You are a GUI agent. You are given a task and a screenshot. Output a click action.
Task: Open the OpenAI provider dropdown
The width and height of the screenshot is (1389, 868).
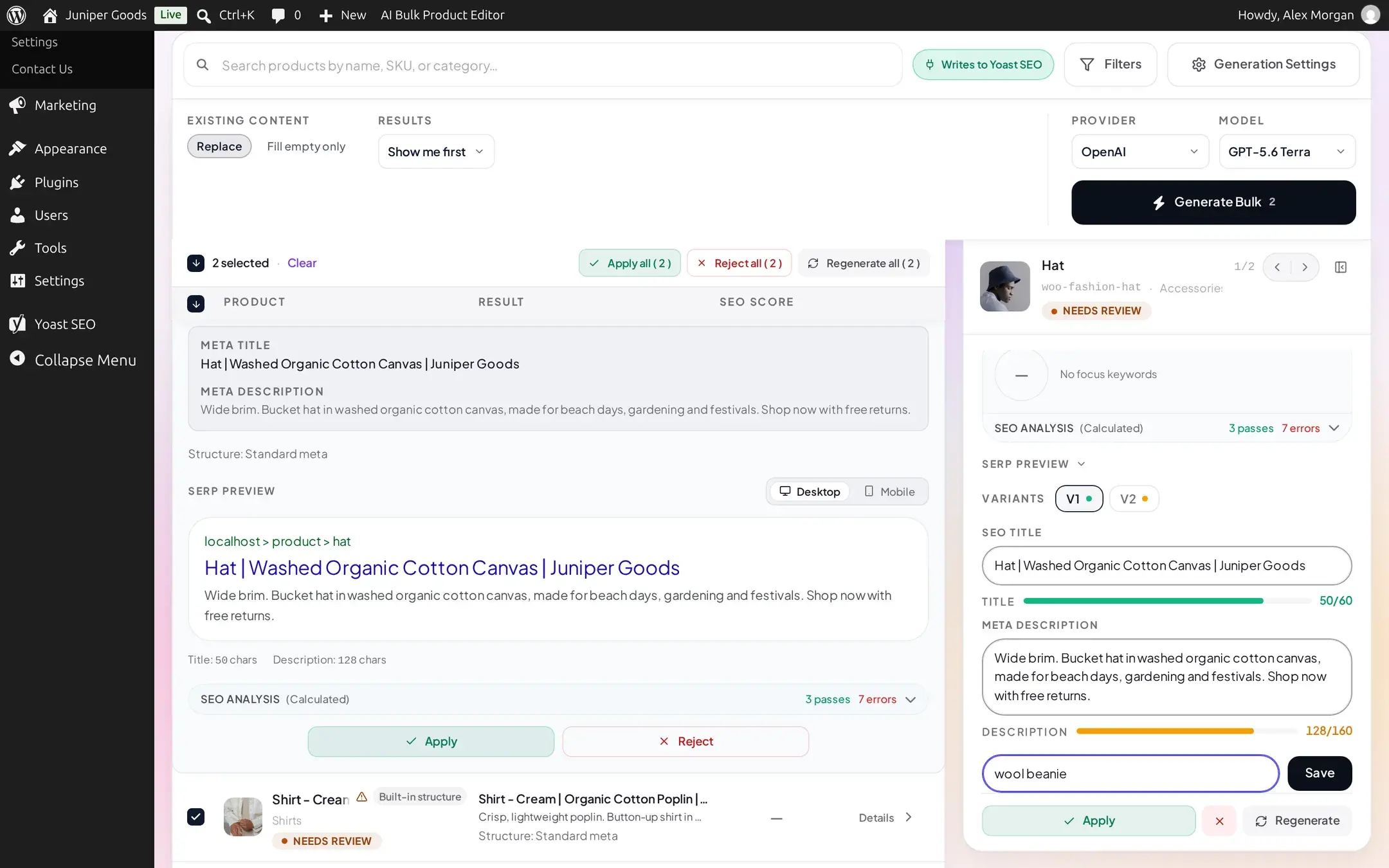(x=1140, y=152)
